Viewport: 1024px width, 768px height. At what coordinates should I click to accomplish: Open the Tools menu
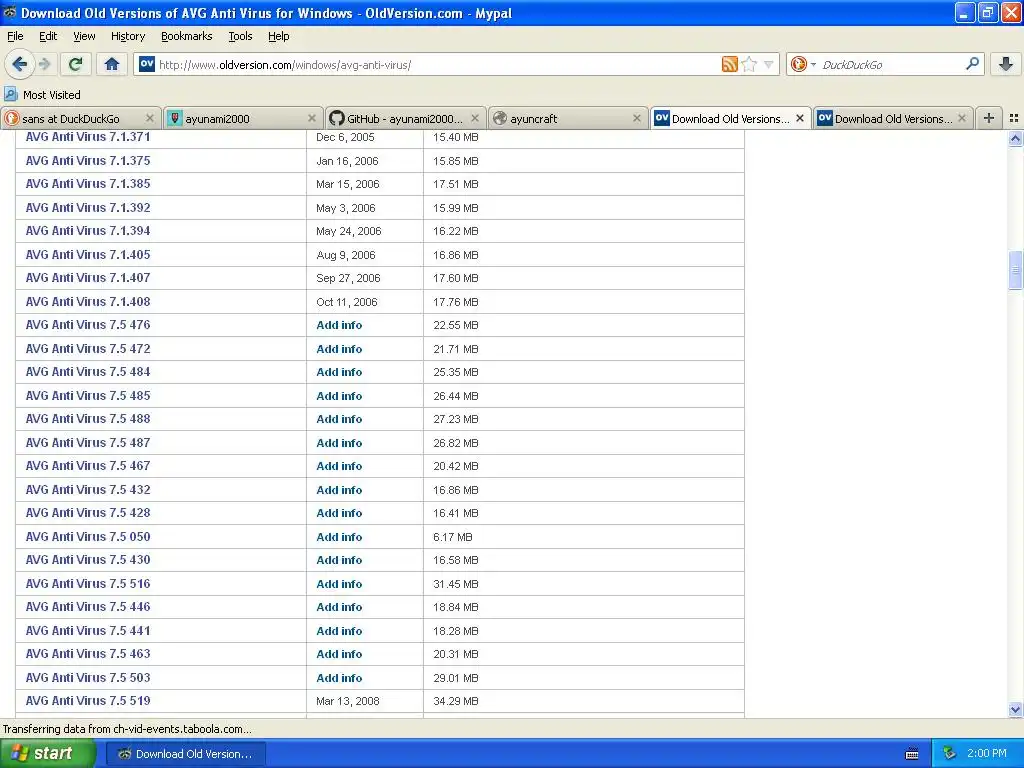pos(240,36)
